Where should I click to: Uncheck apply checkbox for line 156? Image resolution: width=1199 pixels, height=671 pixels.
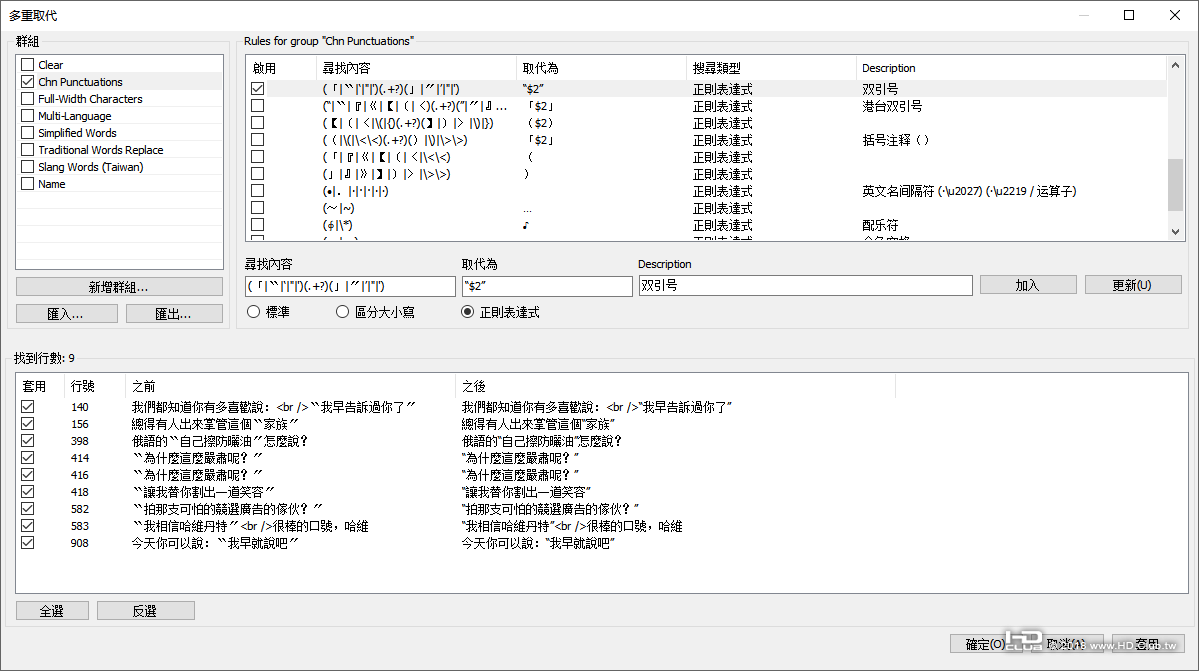pyautogui.click(x=28, y=423)
